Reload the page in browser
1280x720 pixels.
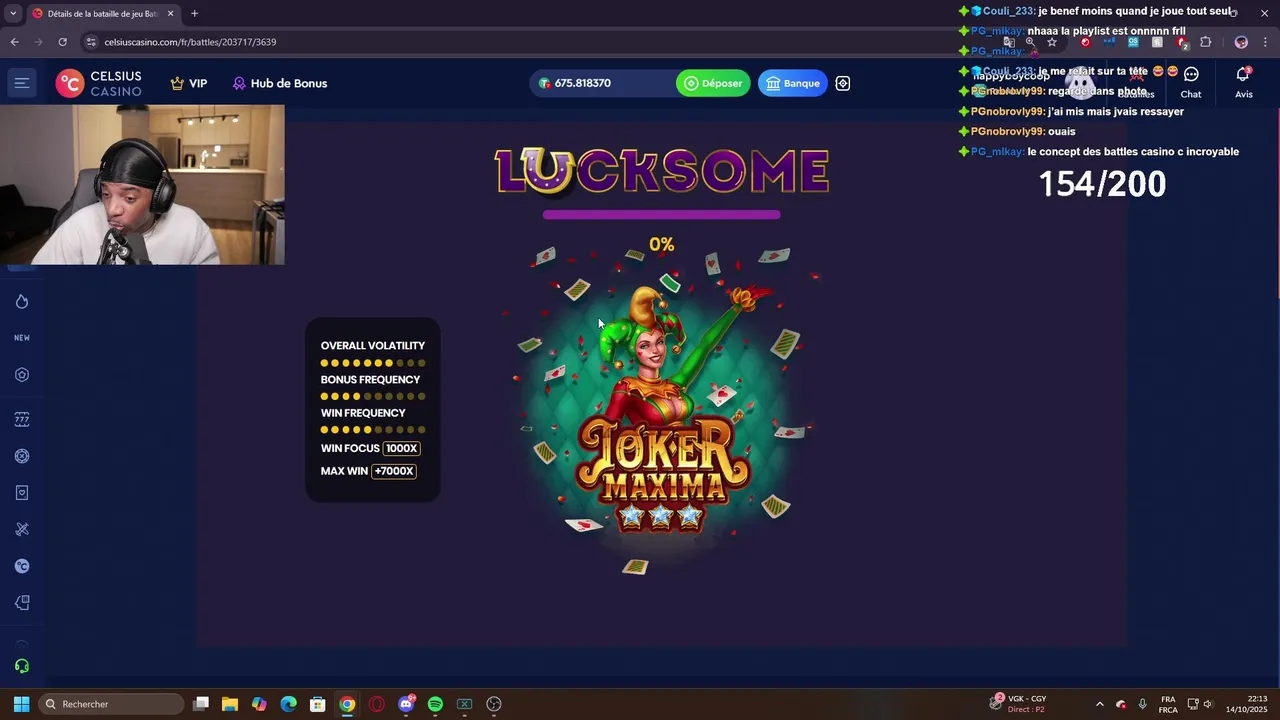pyautogui.click(x=62, y=42)
